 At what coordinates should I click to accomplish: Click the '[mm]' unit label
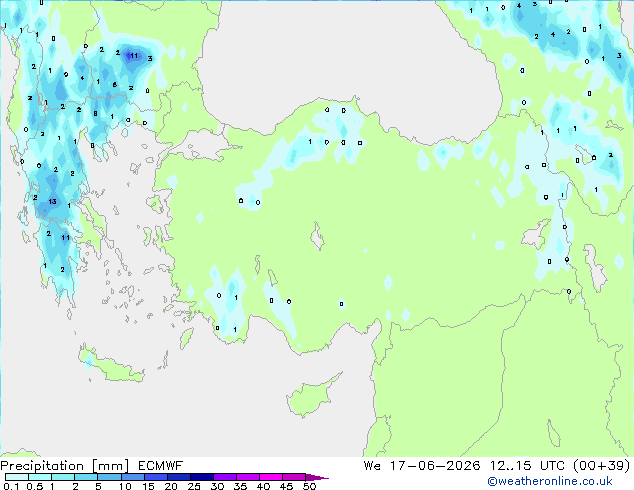tap(110, 466)
